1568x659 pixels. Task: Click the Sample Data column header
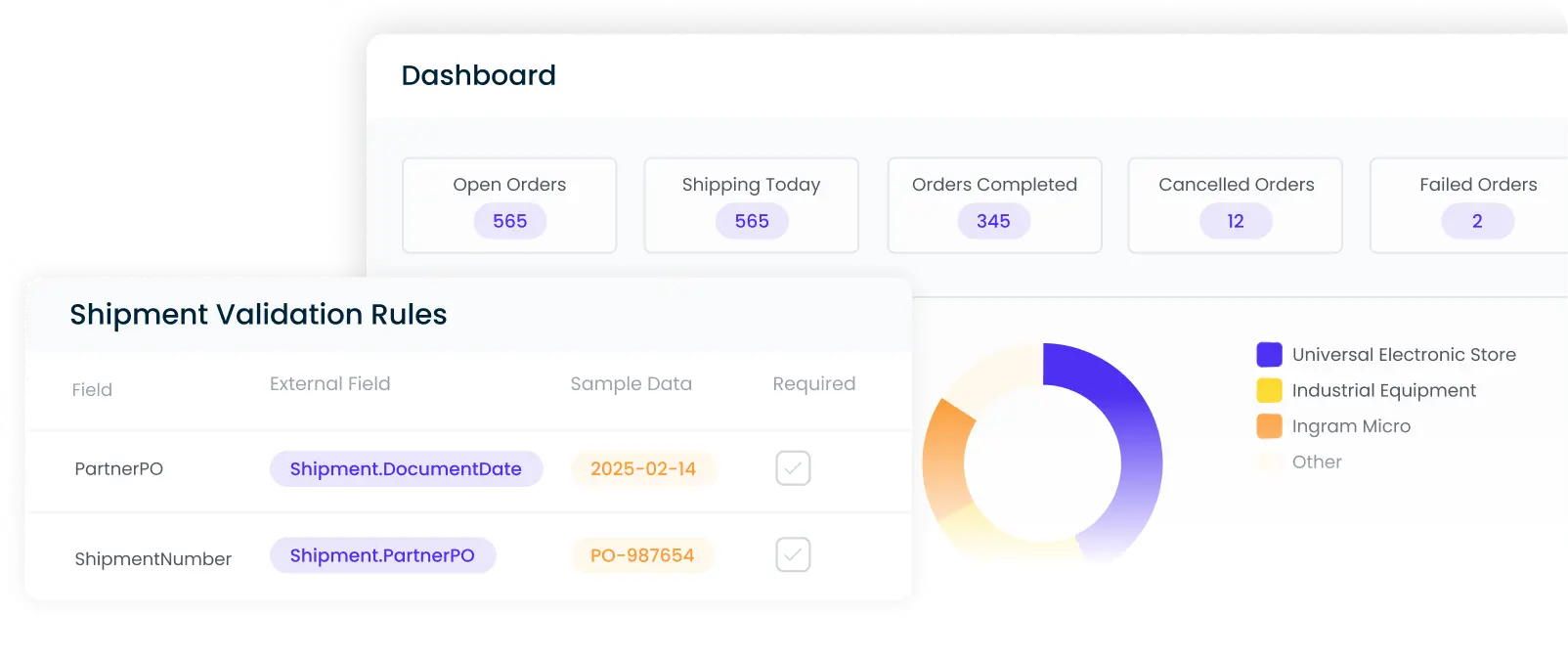coord(631,384)
